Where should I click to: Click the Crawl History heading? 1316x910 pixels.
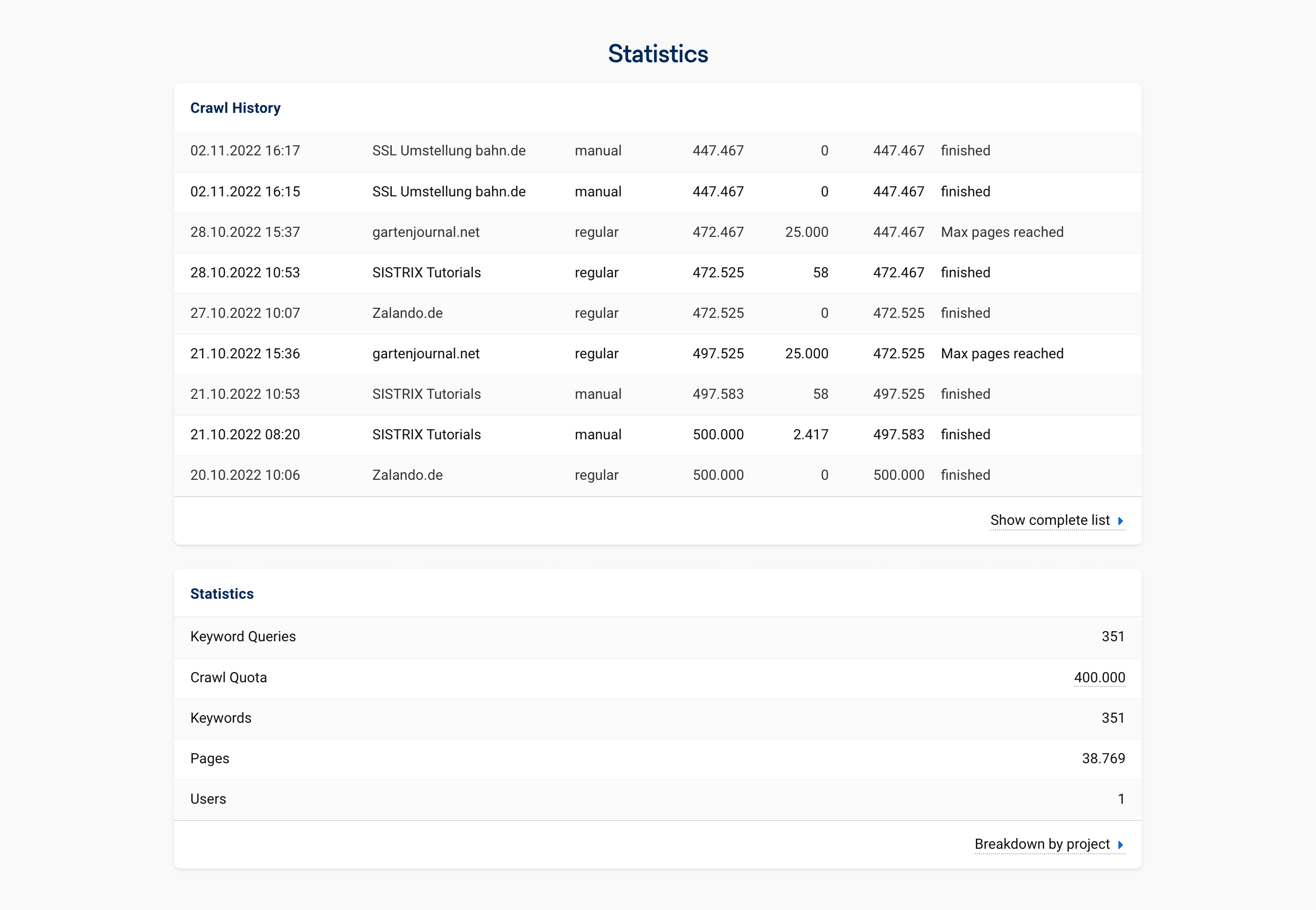point(235,108)
